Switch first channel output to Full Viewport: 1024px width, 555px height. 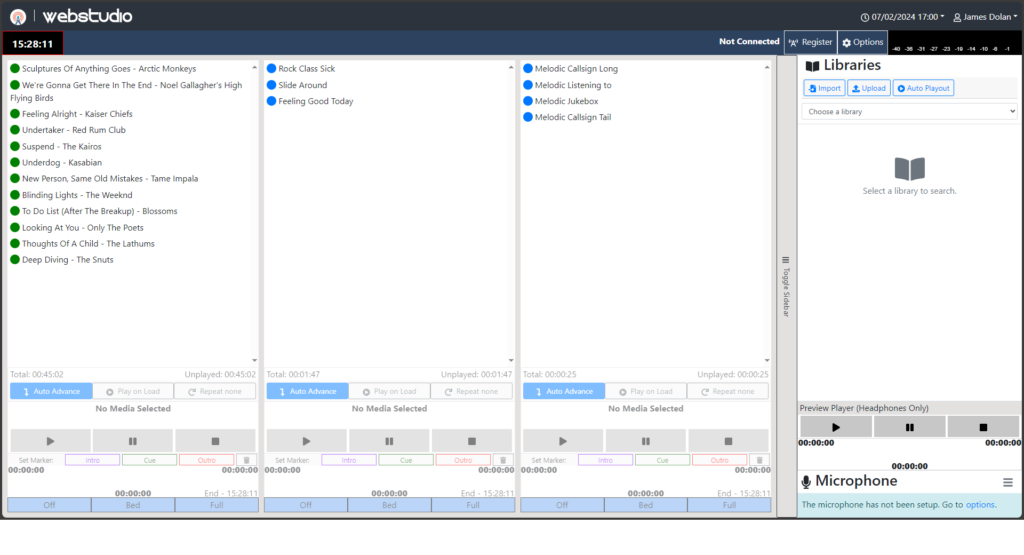(217, 505)
